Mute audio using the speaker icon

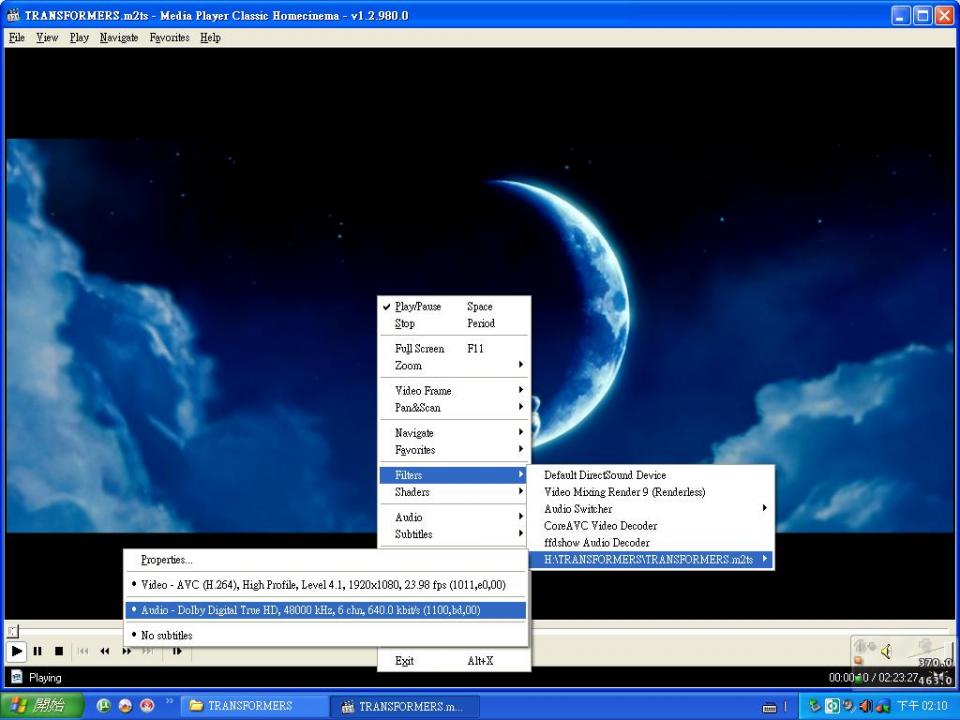click(885, 652)
